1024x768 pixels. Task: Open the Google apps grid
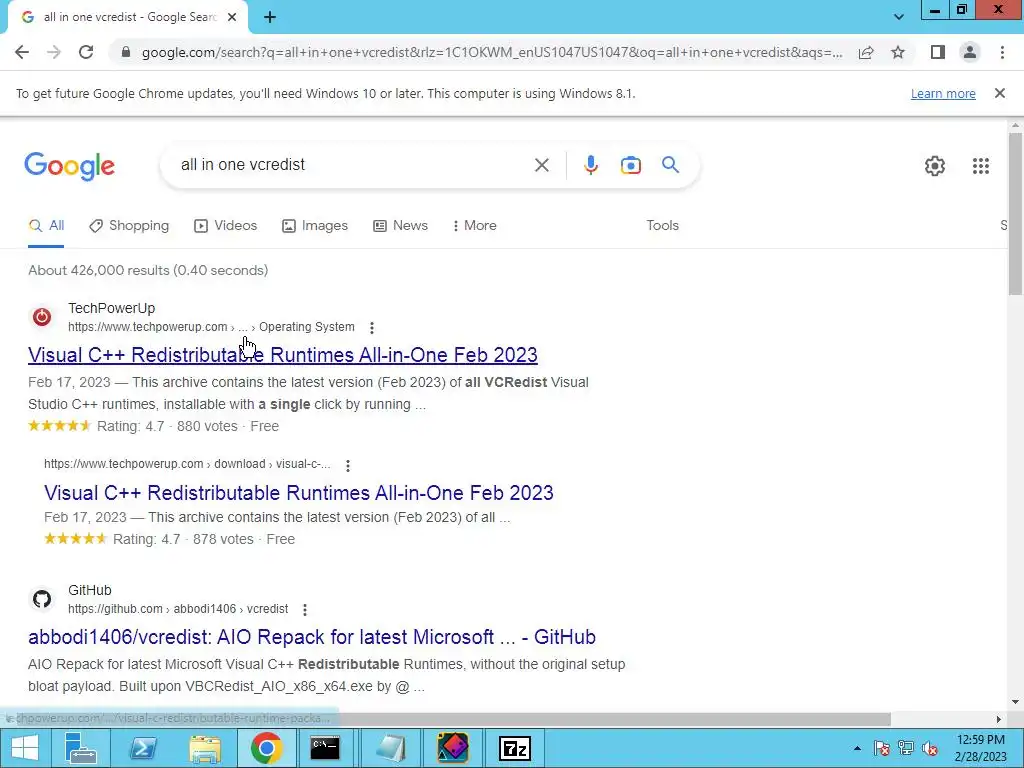tap(981, 166)
